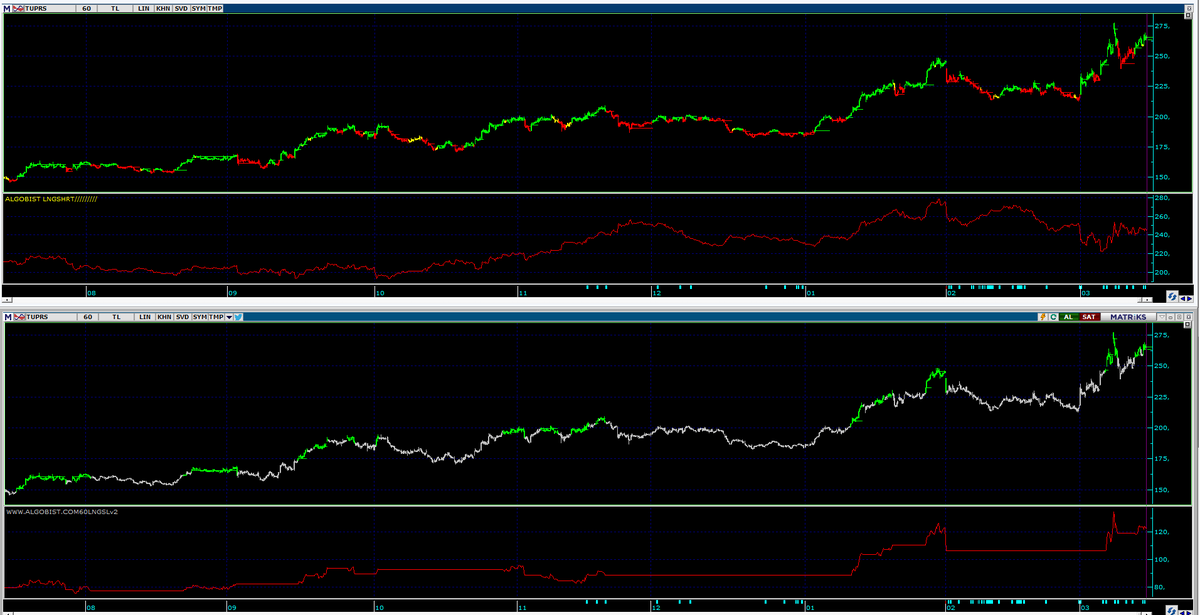
Task: Open the window menu triangle icon next to MATRIKS
Action: [1161, 317]
